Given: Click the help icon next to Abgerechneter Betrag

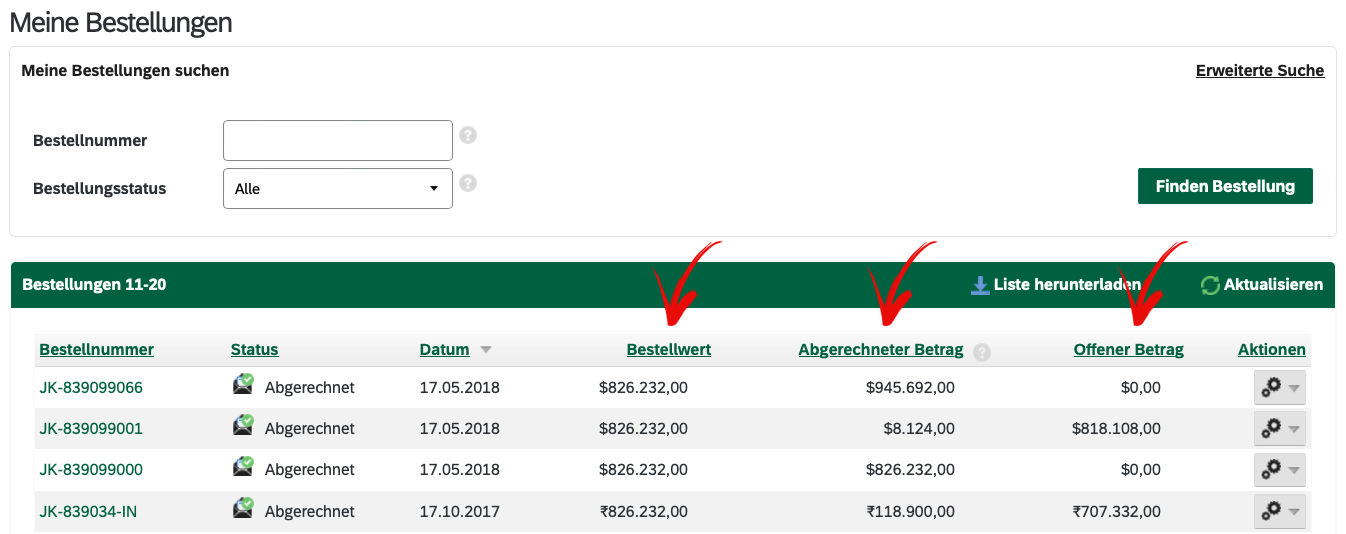Looking at the screenshot, I should point(982,352).
